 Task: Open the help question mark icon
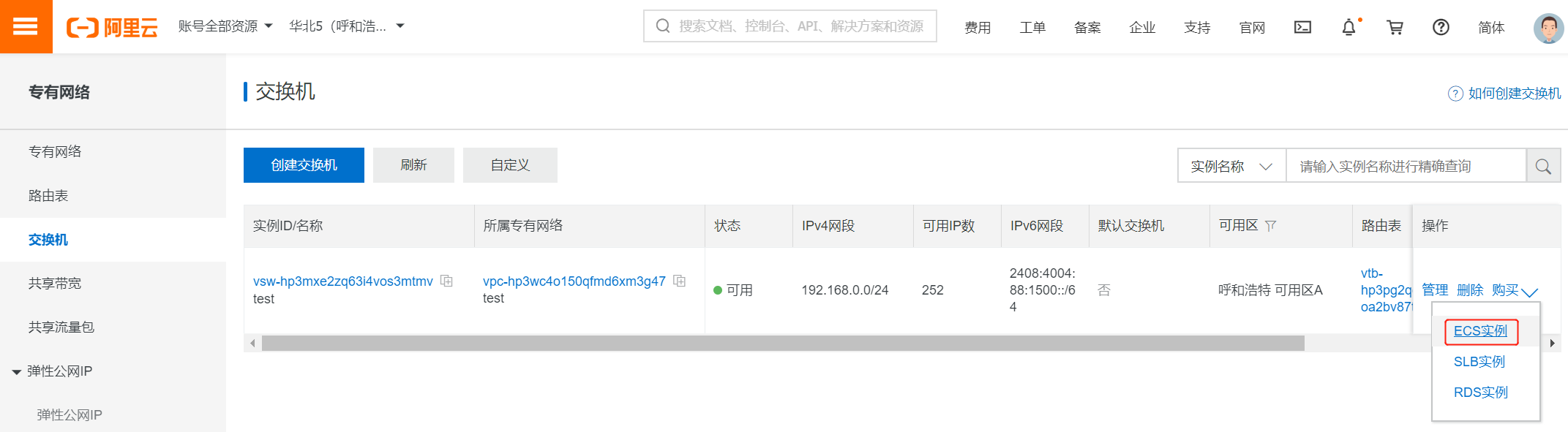tap(1441, 27)
